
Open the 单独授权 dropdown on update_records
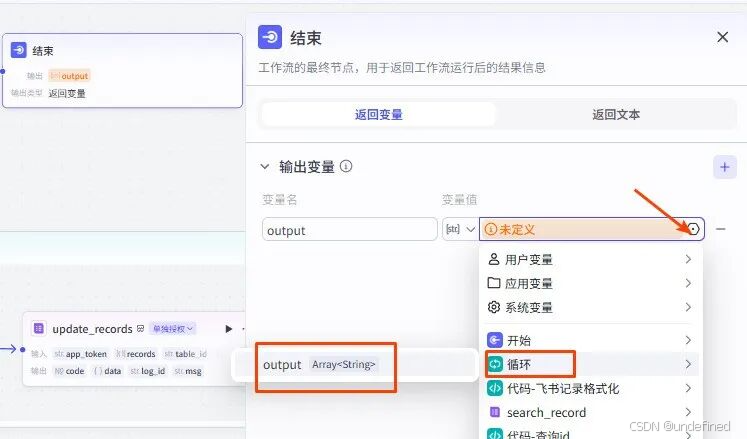(172, 328)
